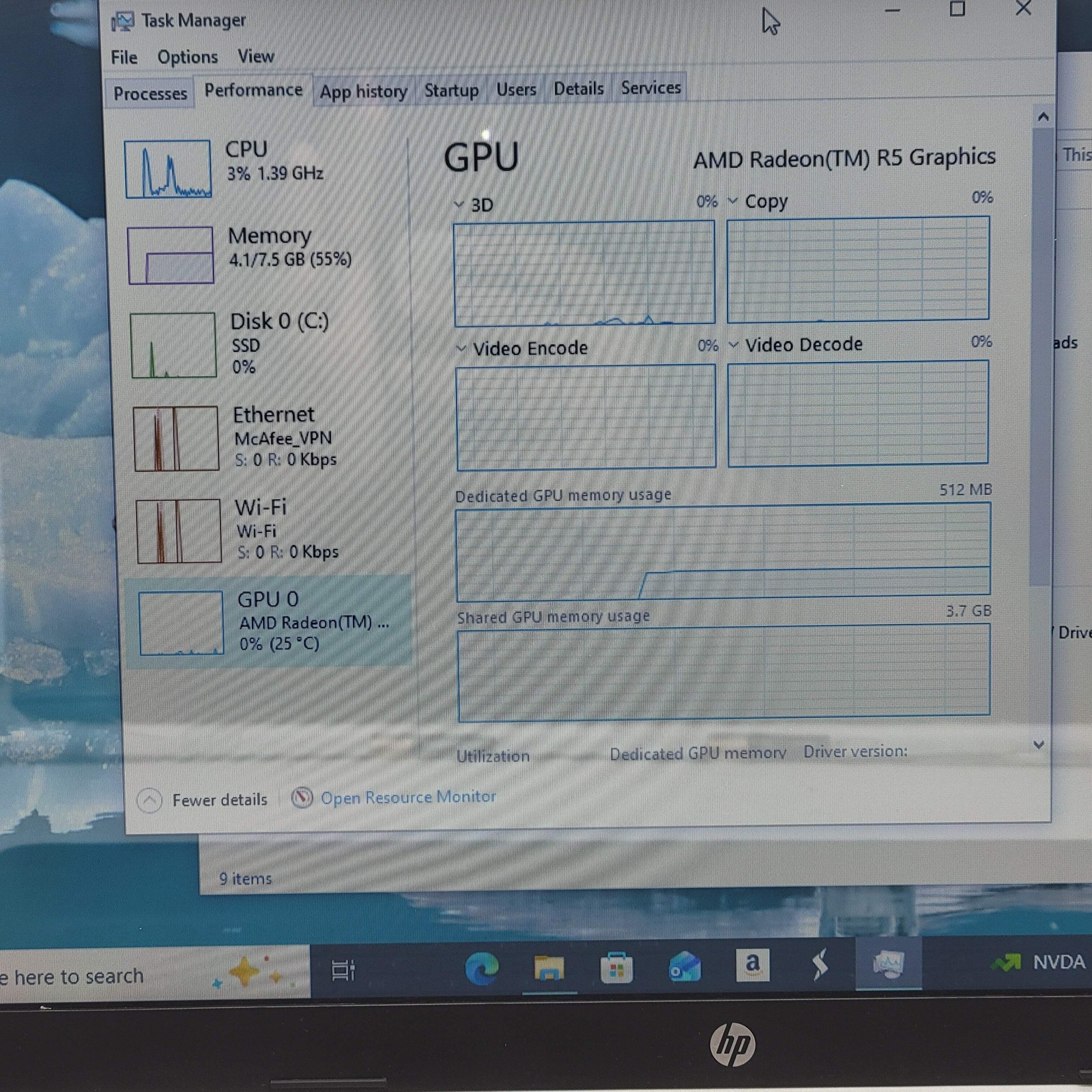Click the NVDA stock widget on taskbar
Image resolution: width=1092 pixels, height=1092 pixels.
pyautogui.click(x=1039, y=962)
